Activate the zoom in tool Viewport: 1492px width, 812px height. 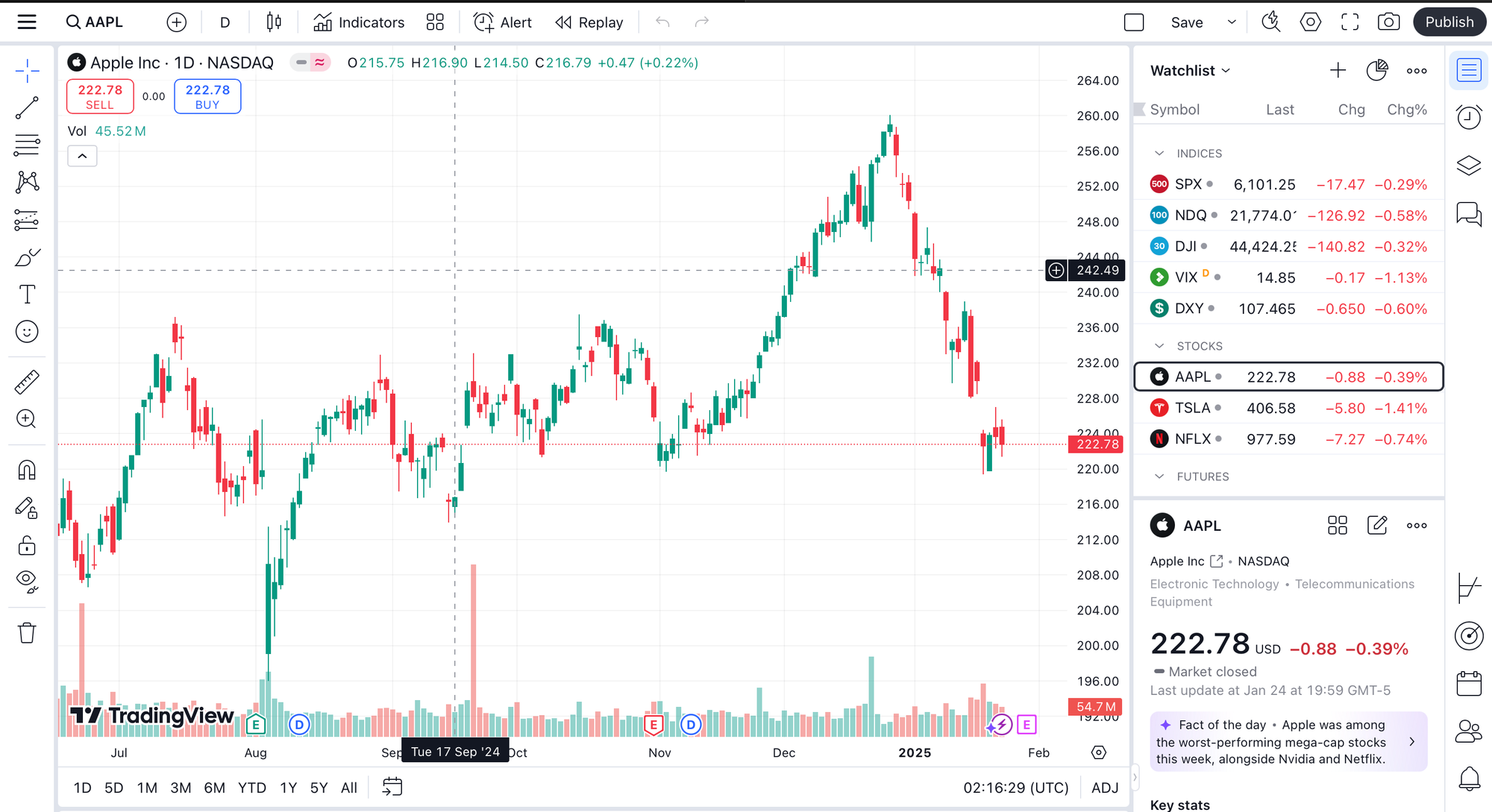pyautogui.click(x=27, y=419)
